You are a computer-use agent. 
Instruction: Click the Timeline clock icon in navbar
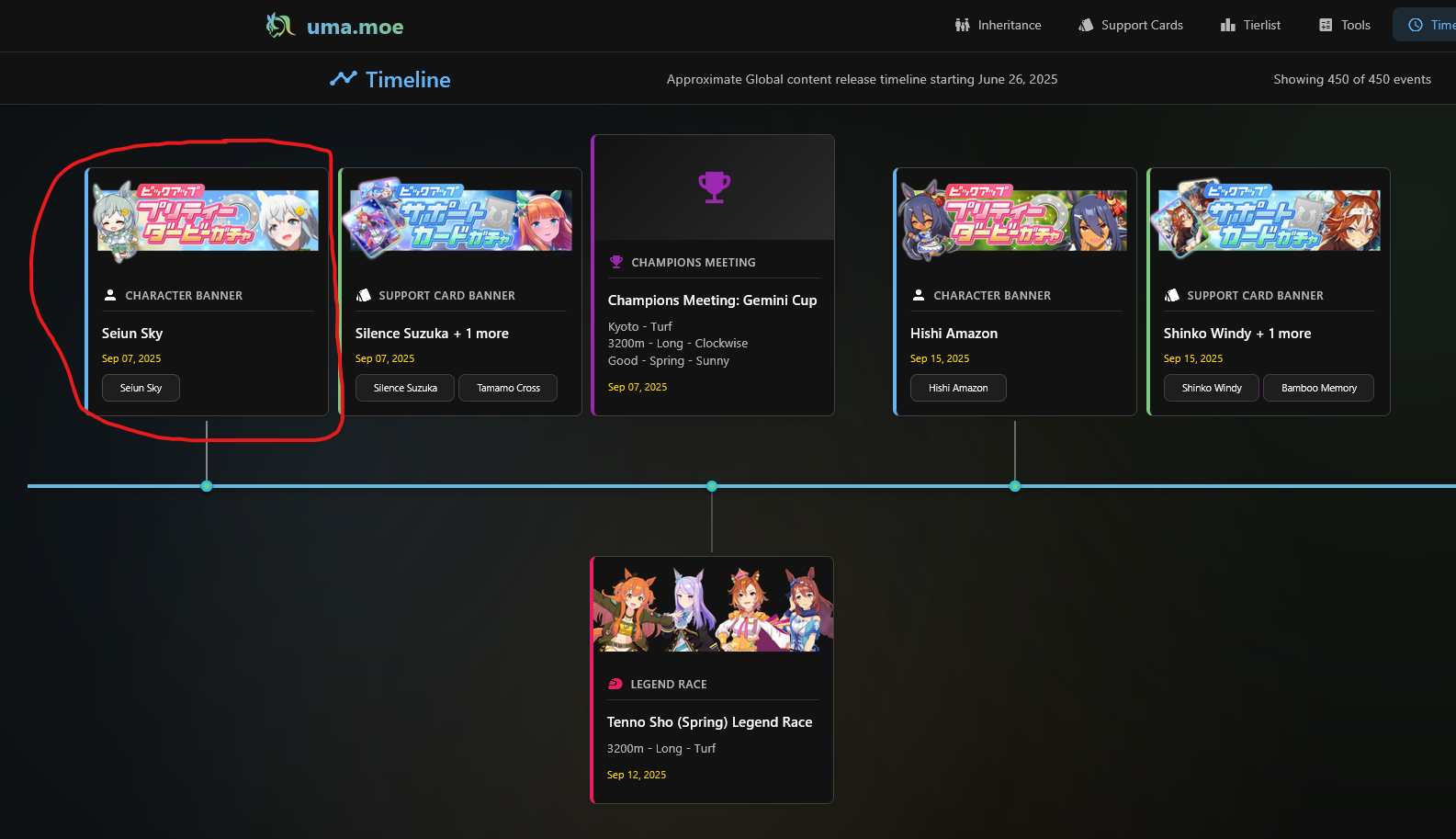(x=1416, y=25)
